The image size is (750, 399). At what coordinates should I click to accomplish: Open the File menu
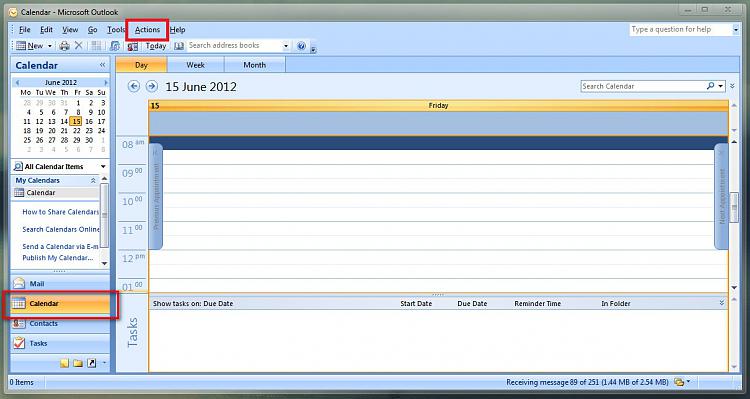tap(25, 30)
